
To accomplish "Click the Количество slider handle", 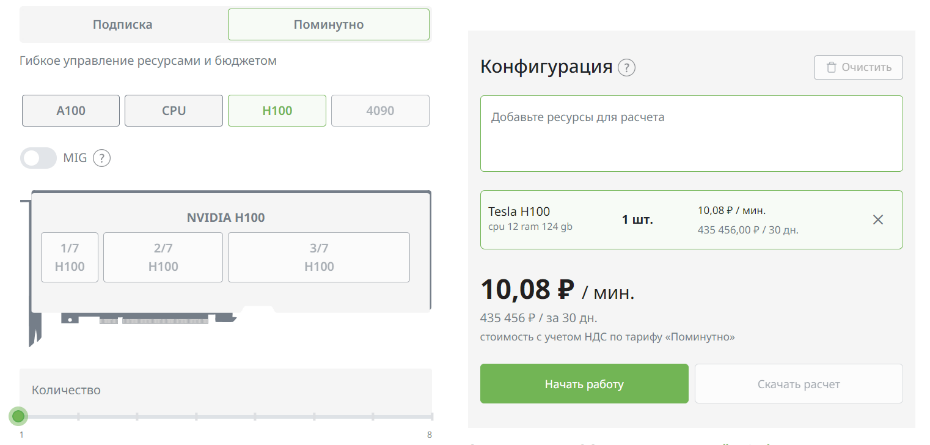I will pos(18,416).
